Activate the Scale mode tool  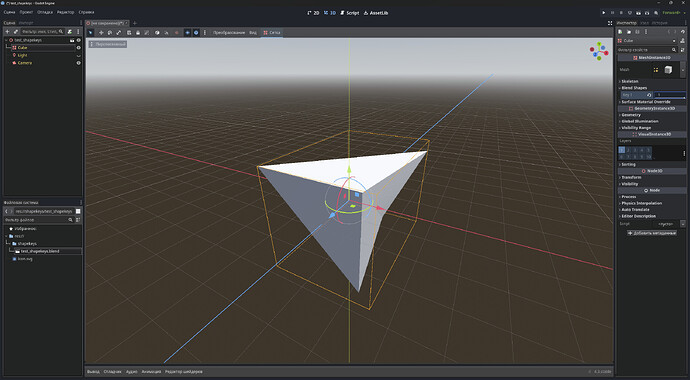click(119, 33)
